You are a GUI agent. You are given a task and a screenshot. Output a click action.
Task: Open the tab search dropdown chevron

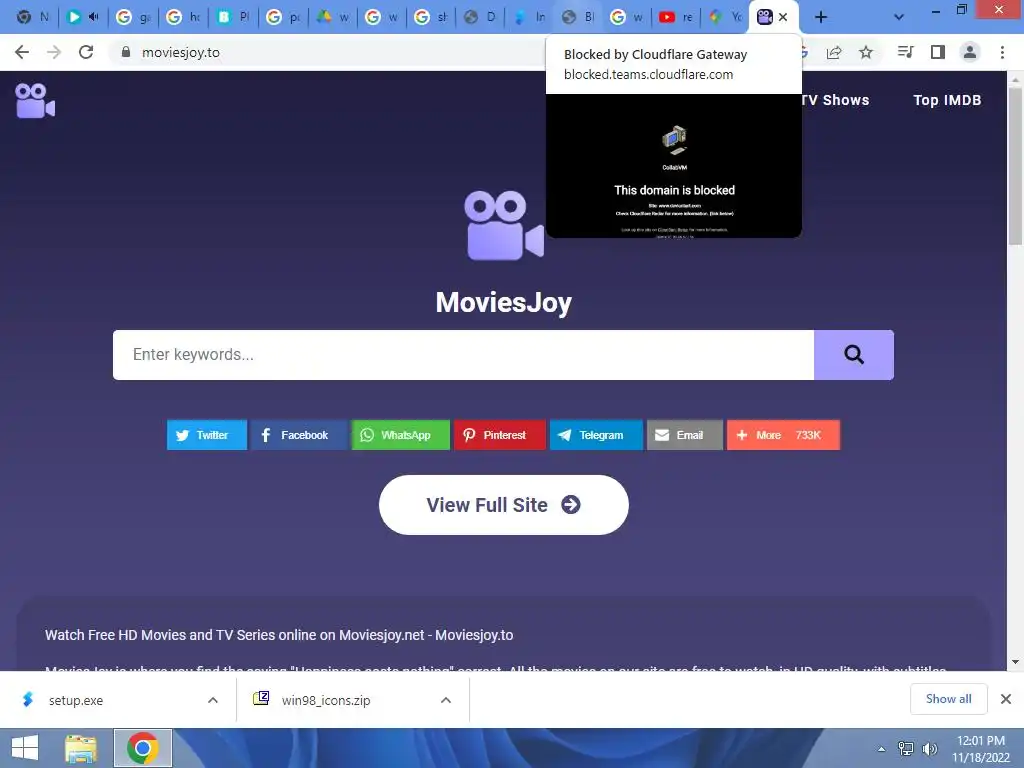point(899,17)
